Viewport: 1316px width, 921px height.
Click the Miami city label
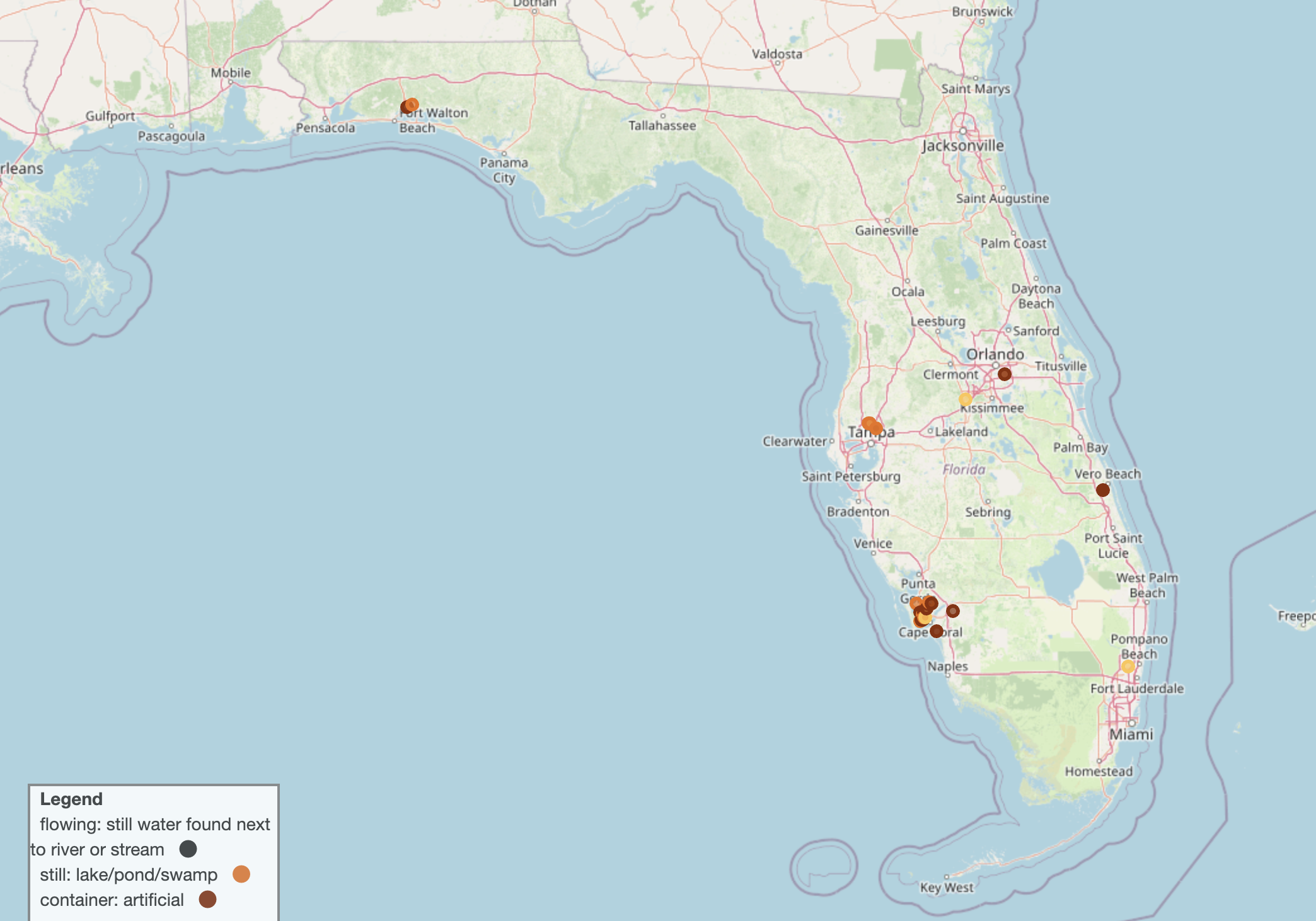click(1131, 735)
